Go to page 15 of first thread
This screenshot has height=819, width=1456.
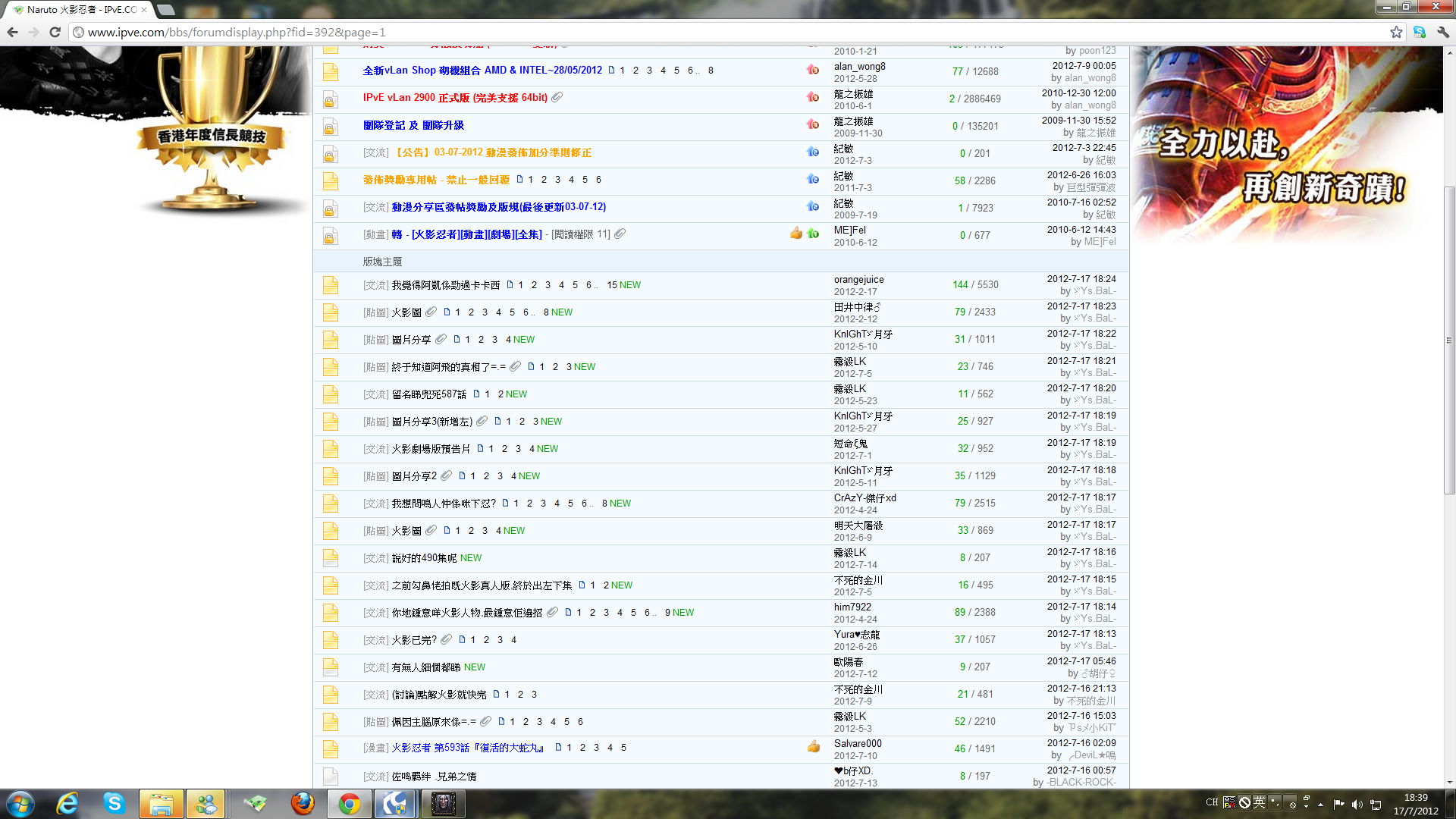(x=611, y=285)
